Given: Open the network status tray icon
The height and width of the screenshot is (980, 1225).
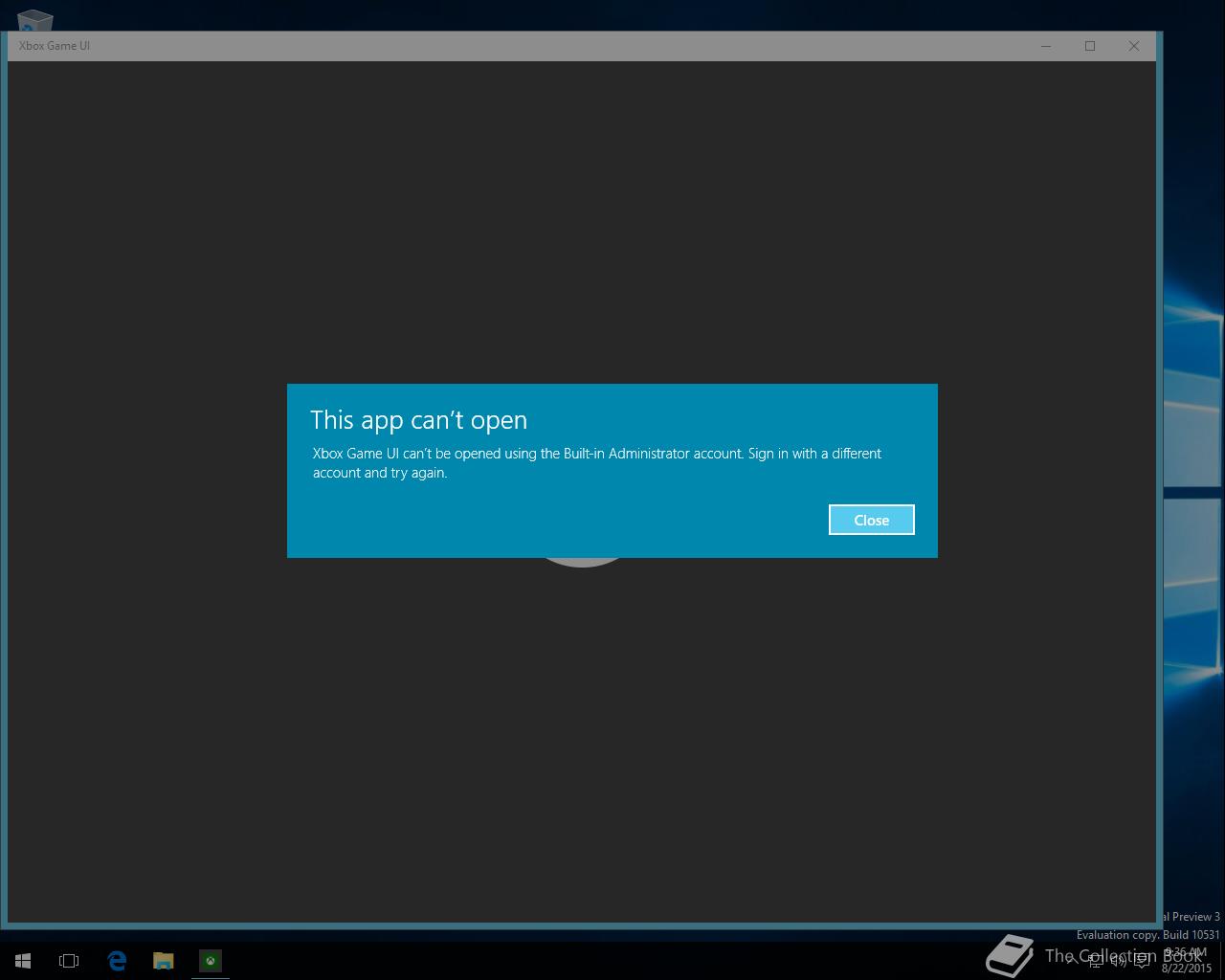Looking at the screenshot, I should pyautogui.click(x=1096, y=960).
